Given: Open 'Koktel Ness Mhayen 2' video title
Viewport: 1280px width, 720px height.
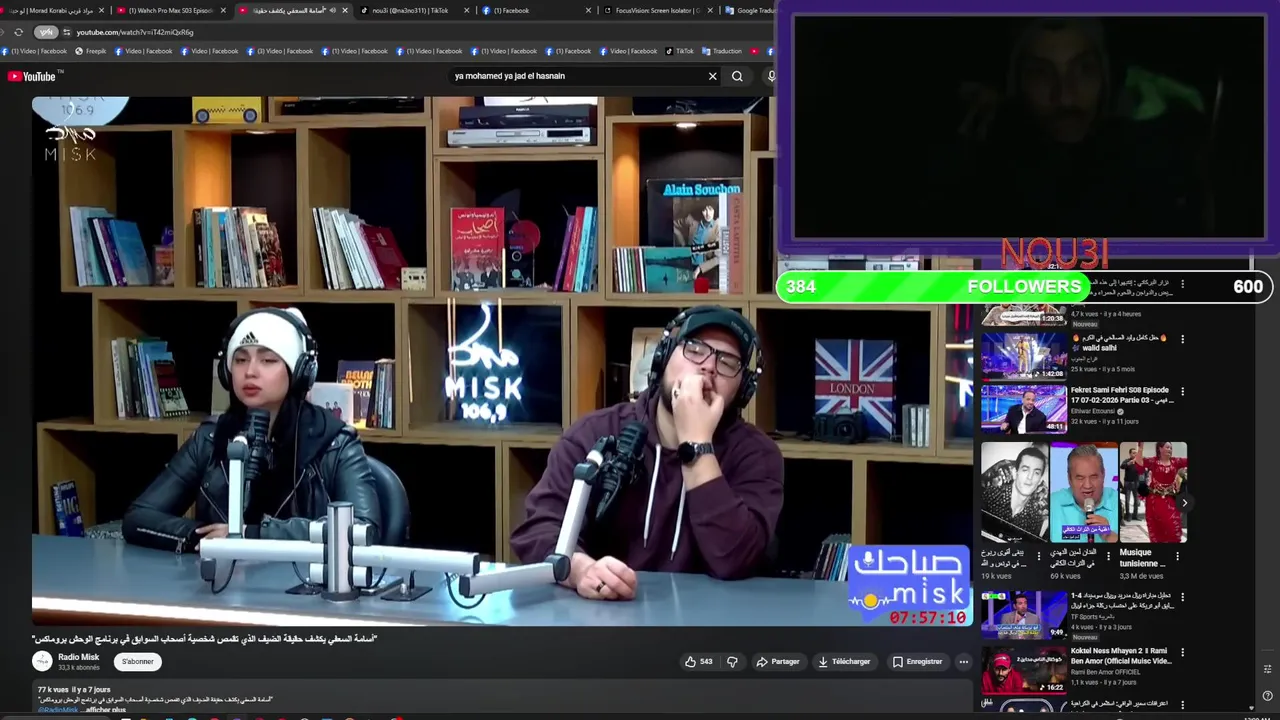Looking at the screenshot, I should coord(1121,656).
